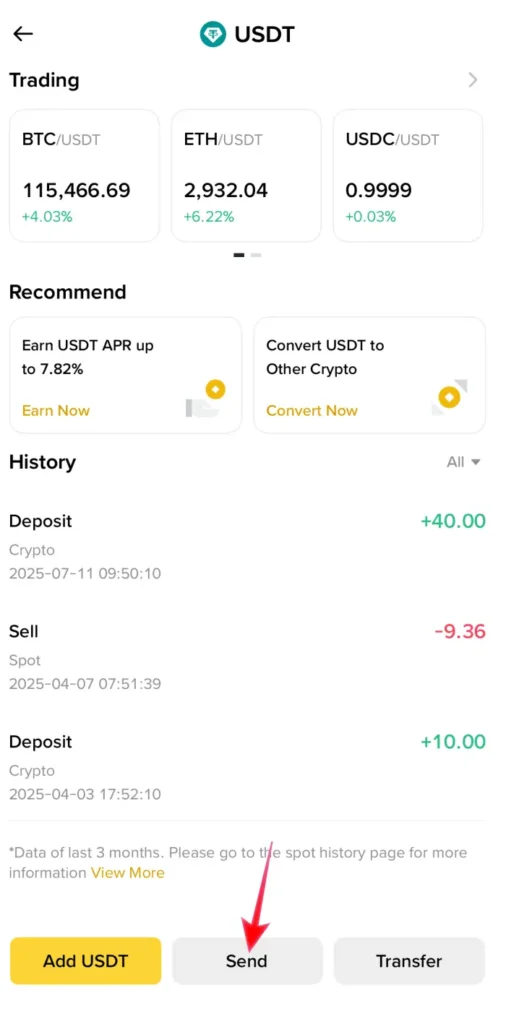The height and width of the screenshot is (1024, 506).
Task: Tap the Convert USDT swap coin icon
Action: click(449, 397)
